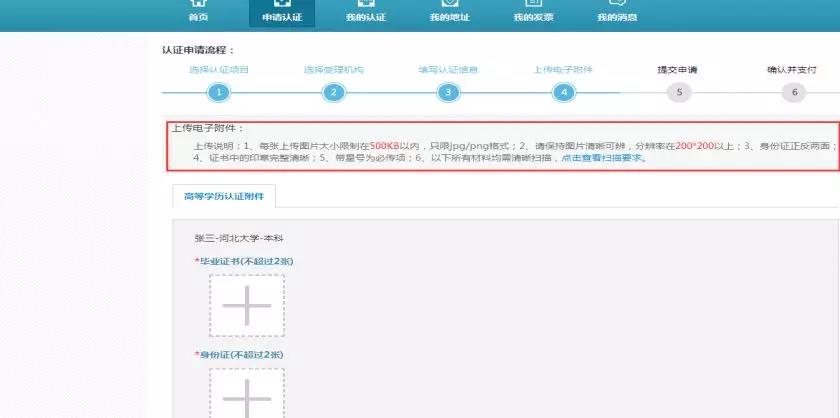Open 申请认证 navigation tab
840x418 pixels.
[x=282, y=13]
